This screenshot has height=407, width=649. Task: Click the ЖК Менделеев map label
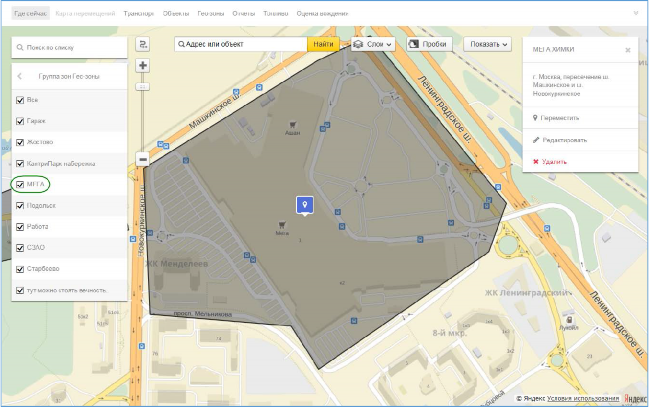pyautogui.click(x=176, y=264)
